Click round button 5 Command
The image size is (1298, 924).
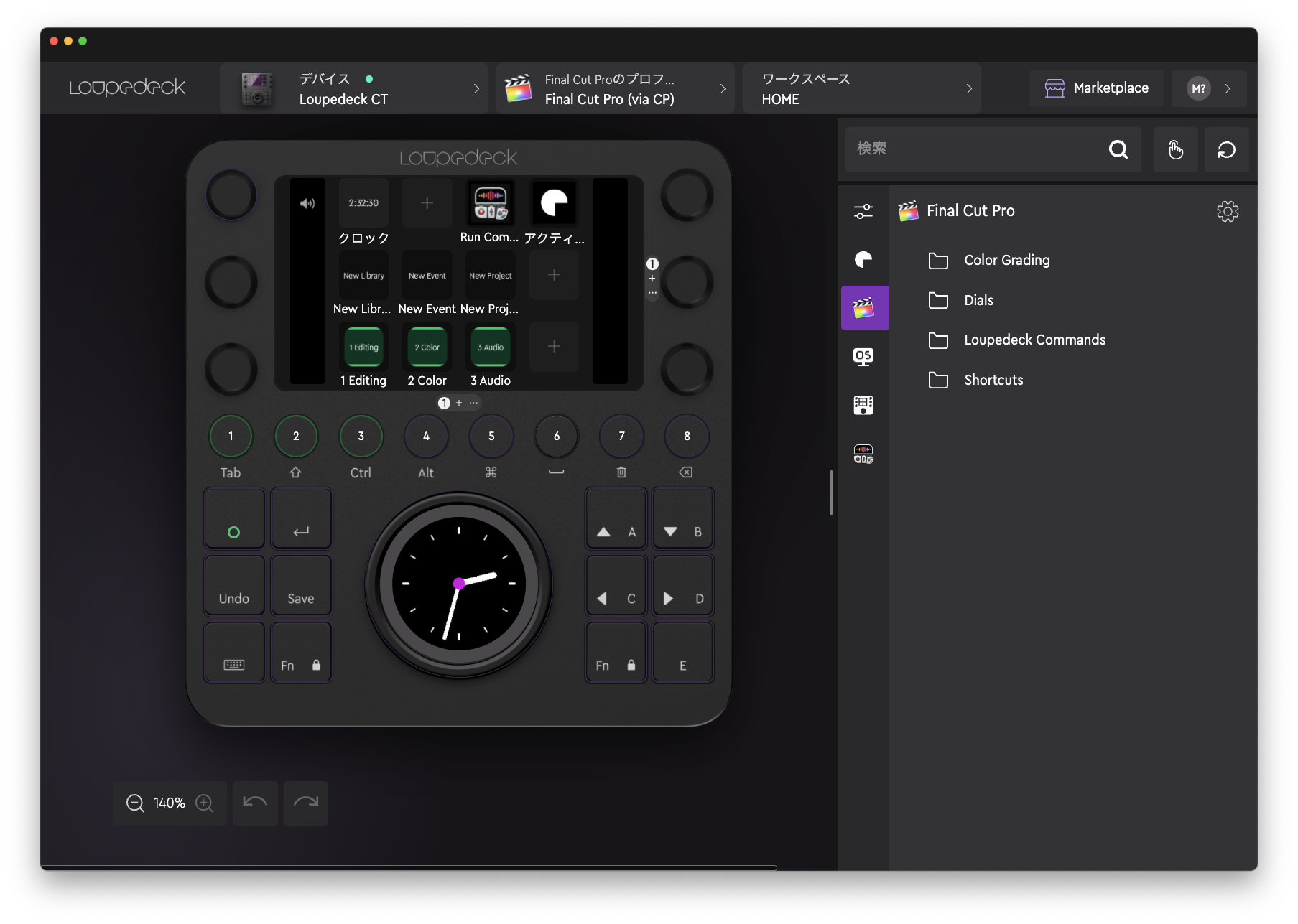click(491, 436)
